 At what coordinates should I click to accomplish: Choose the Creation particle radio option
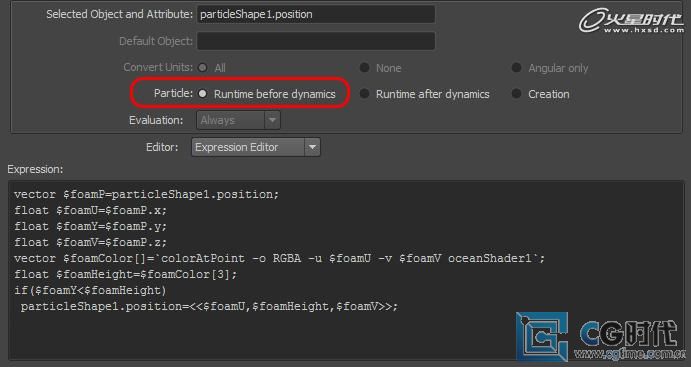click(x=516, y=94)
